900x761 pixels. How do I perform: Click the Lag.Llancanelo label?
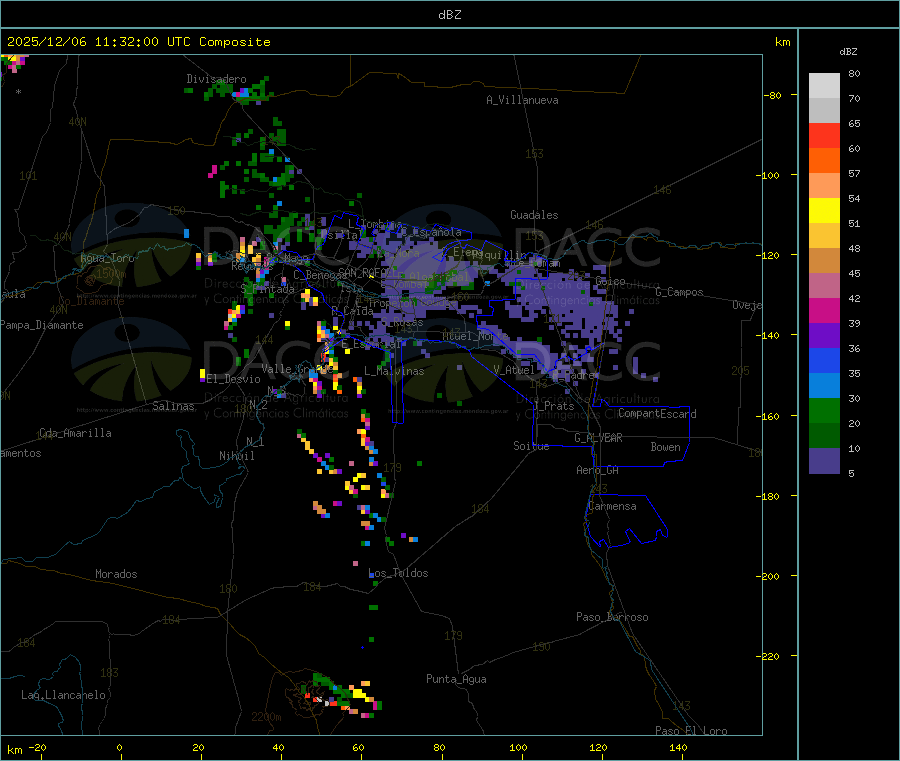point(63,695)
